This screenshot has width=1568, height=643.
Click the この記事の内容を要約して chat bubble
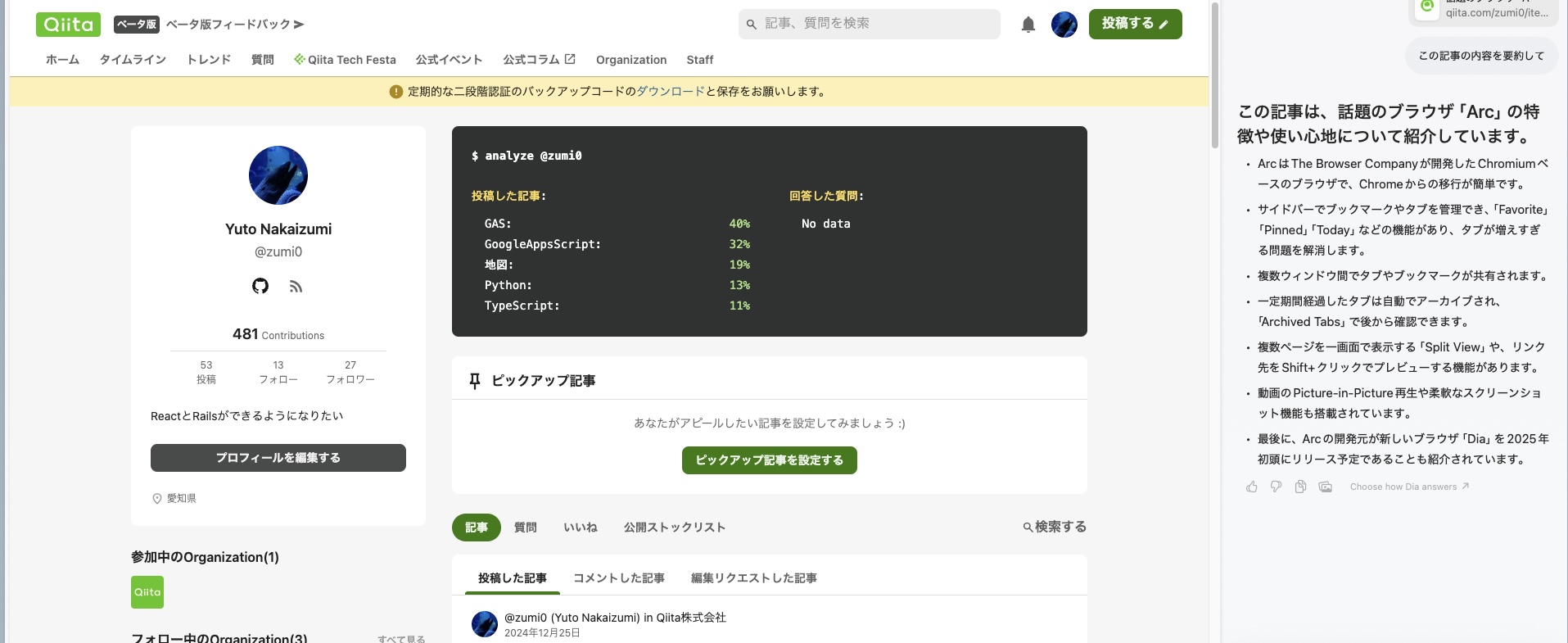click(1482, 56)
